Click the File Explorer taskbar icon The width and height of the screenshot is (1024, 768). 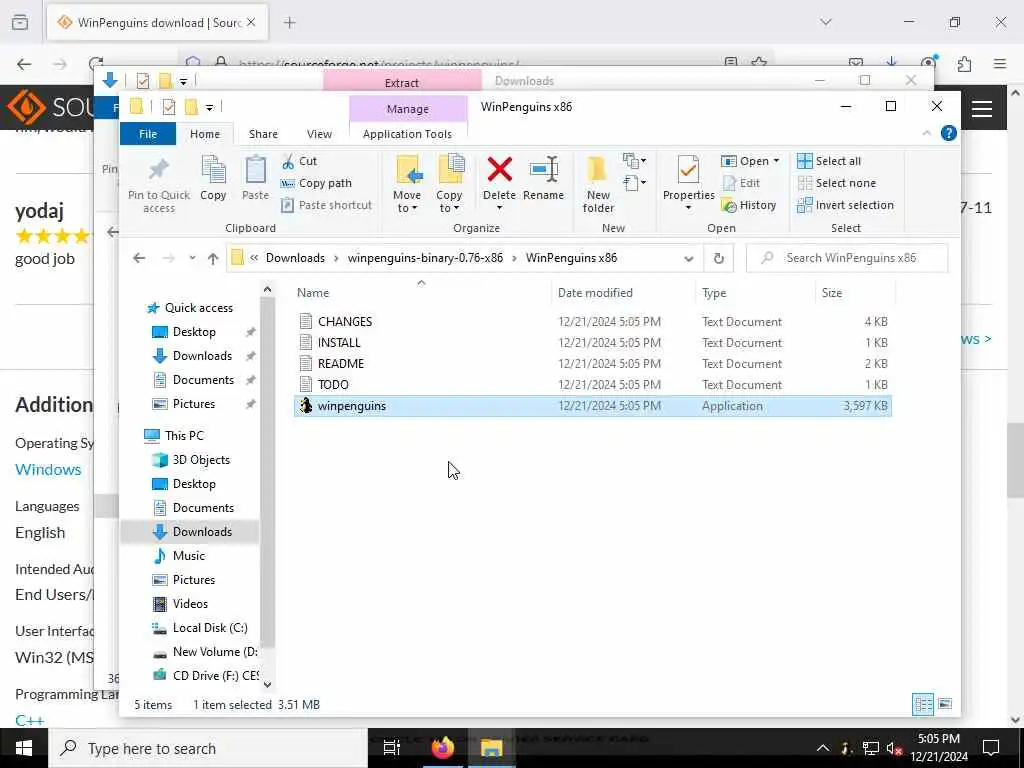click(491, 748)
